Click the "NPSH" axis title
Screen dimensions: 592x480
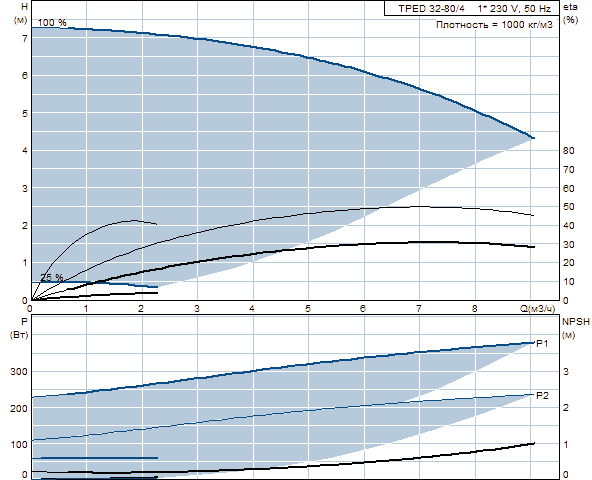(576, 321)
